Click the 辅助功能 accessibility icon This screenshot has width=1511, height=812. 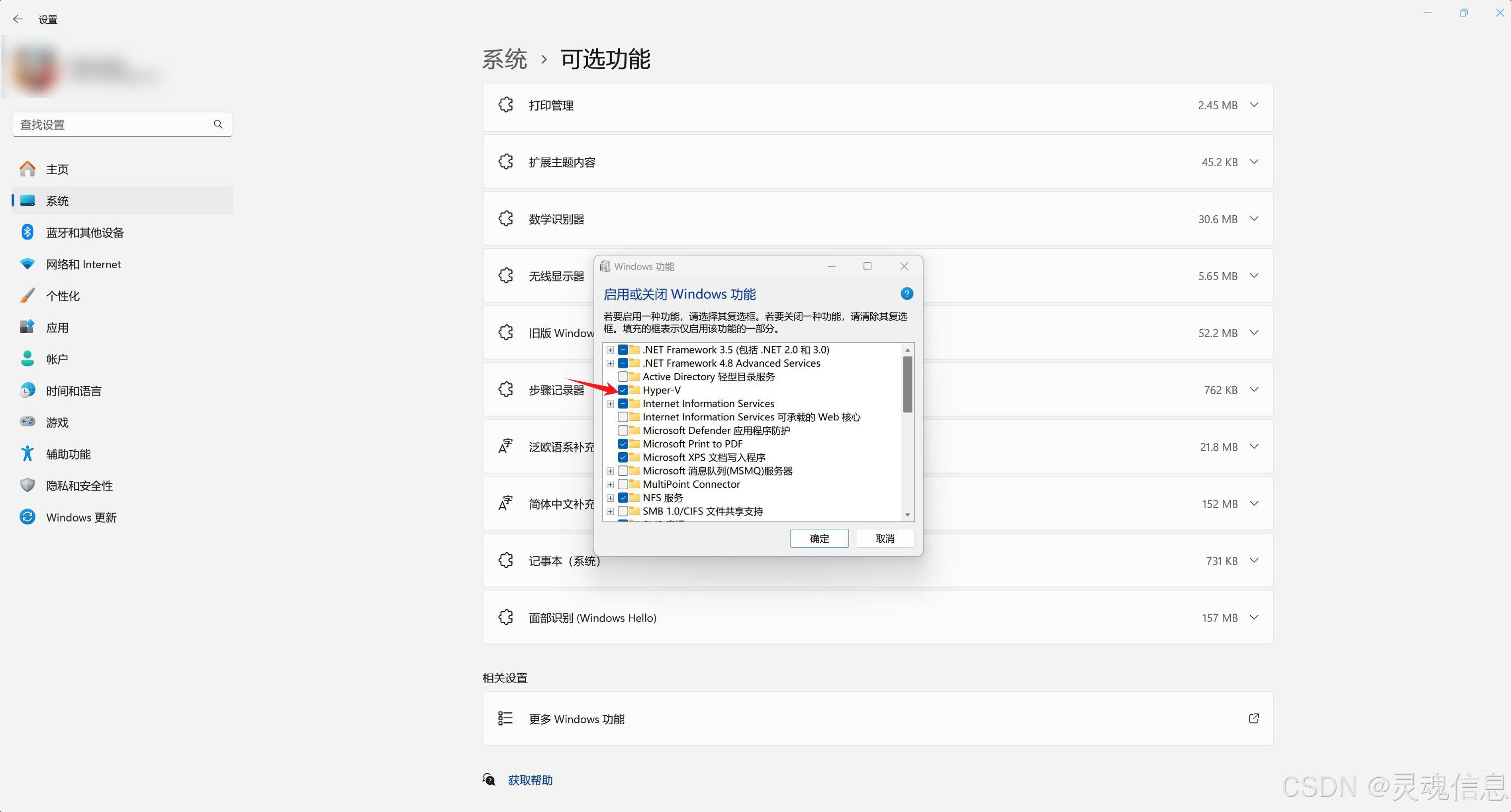pos(27,454)
